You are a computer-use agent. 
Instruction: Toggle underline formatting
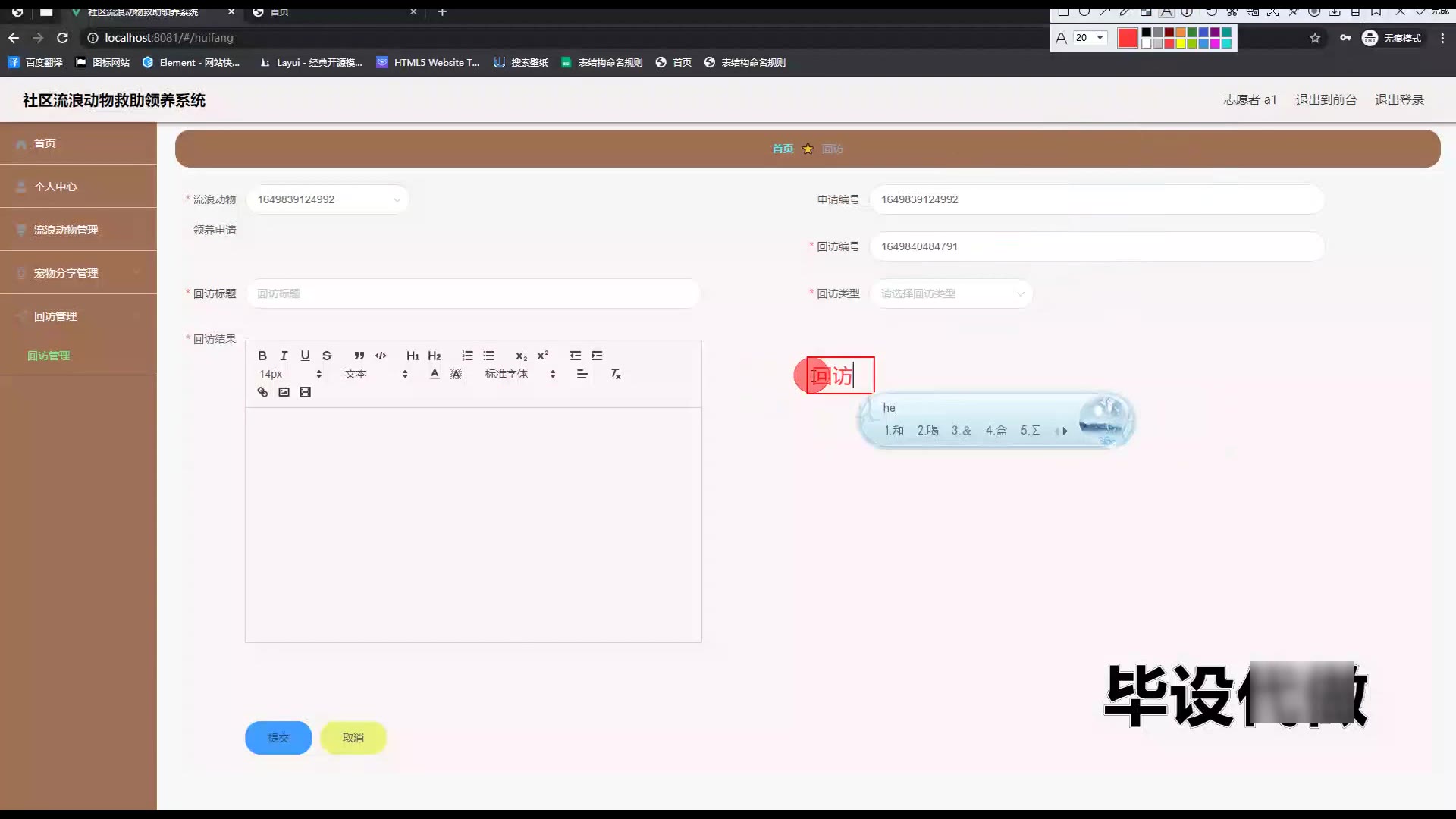coord(305,356)
